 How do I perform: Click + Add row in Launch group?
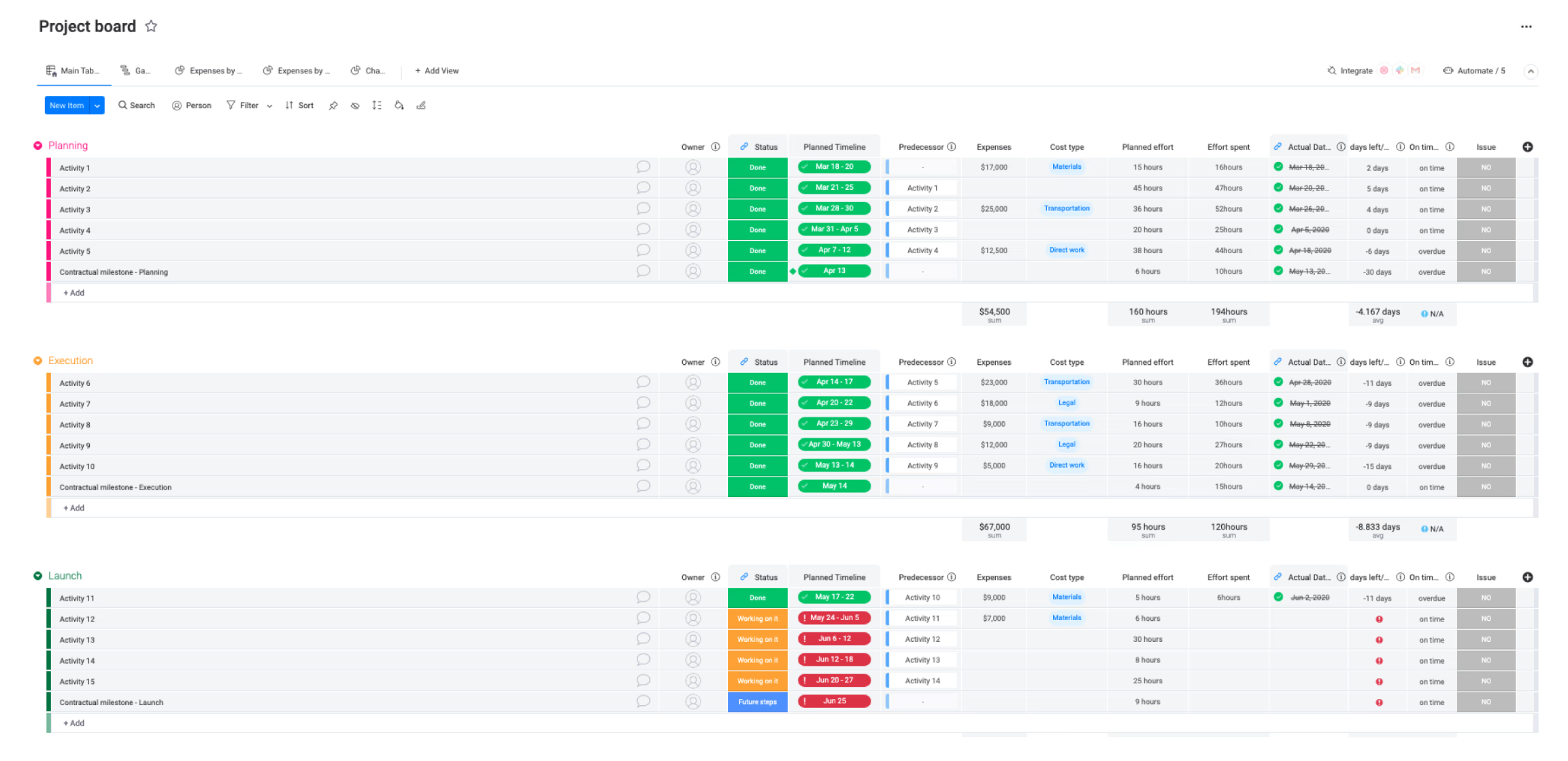(x=73, y=723)
